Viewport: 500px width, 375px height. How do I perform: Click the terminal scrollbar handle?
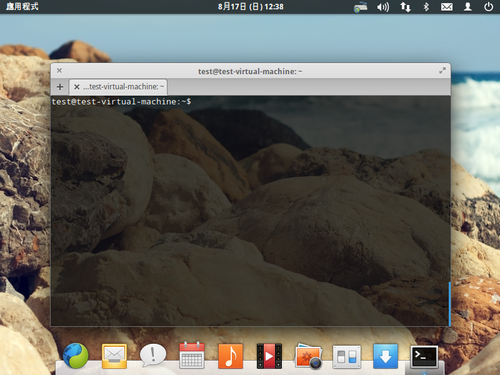click(x=449, y=304)
